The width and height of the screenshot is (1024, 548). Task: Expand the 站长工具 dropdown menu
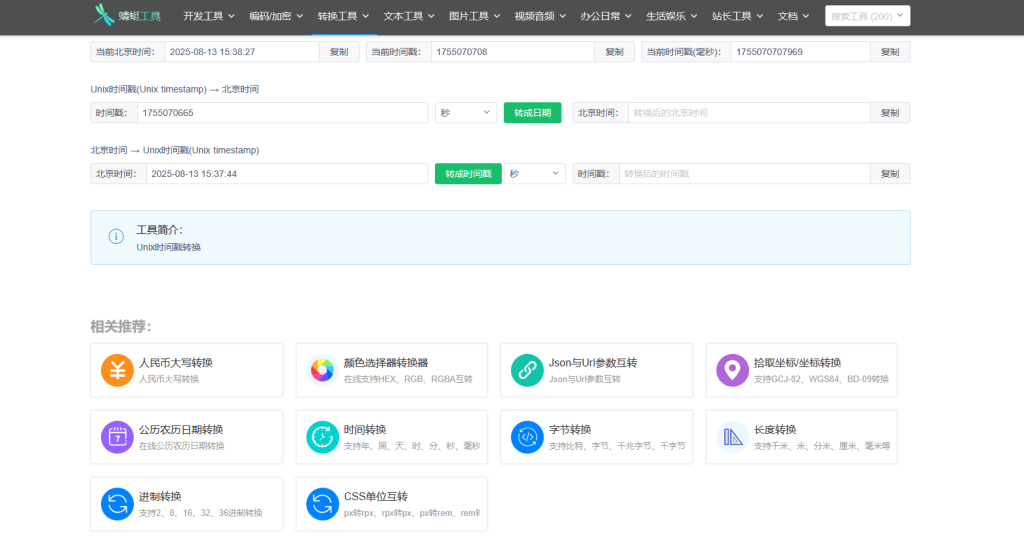click(x=737, y=16)
